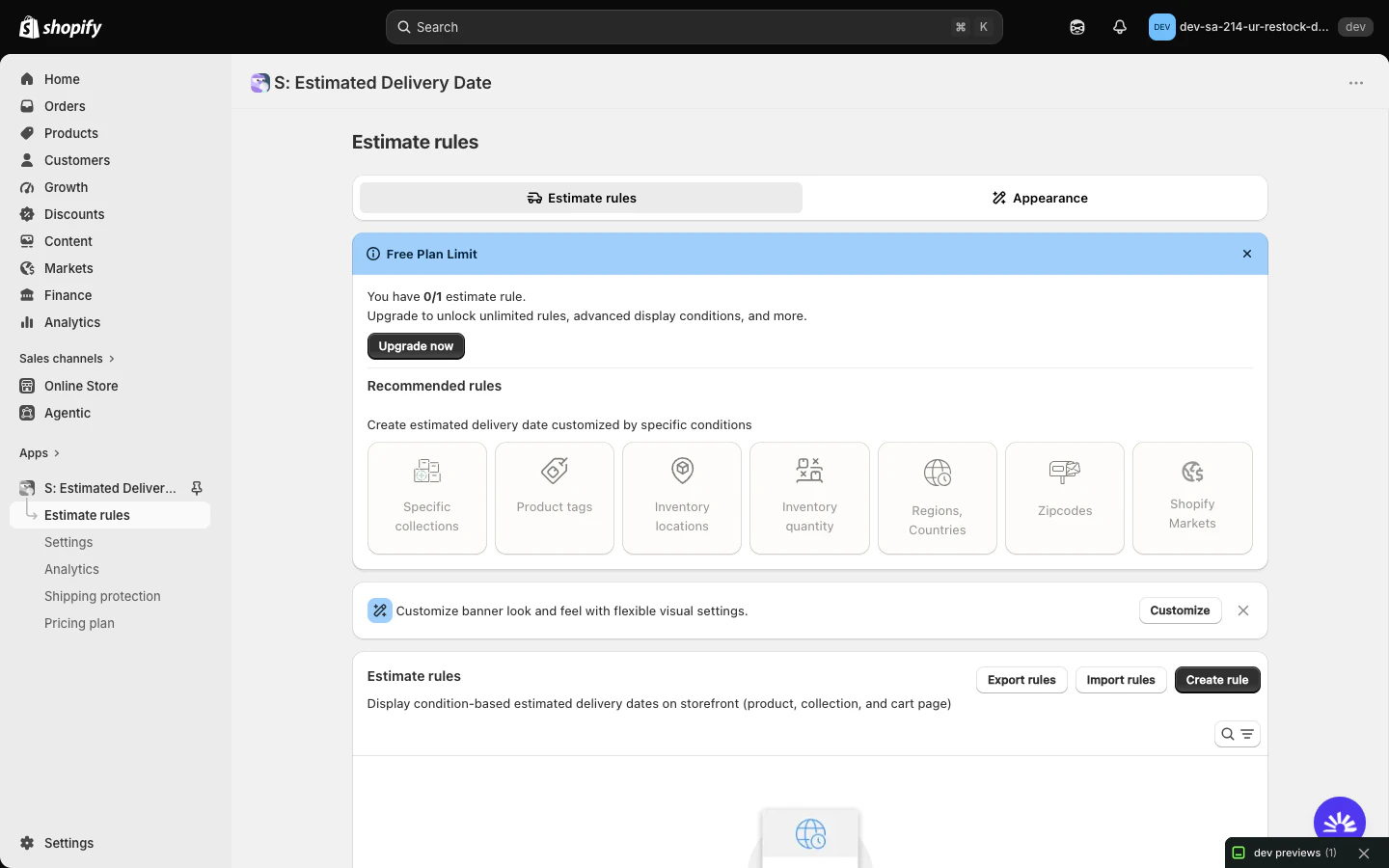Open S: Estimated Delivery app in sidebar

tap(110, 488)
